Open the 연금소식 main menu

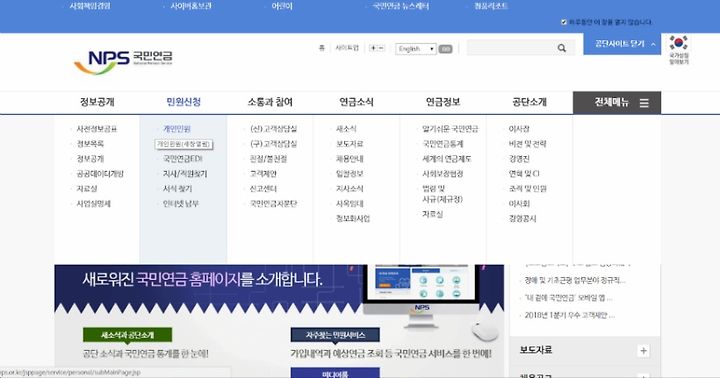[x=356, y=102]
